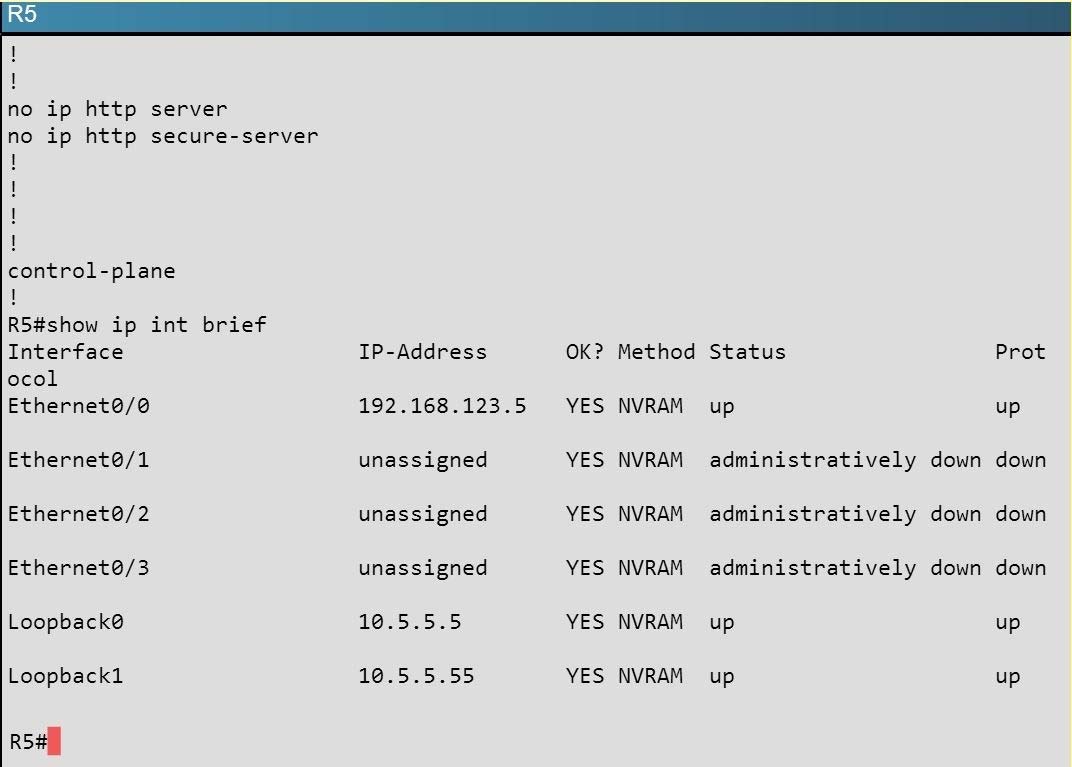This screenshot has width=1072, height=767.
Task: Click IP address 192.168.123.5
Action: 442,406
